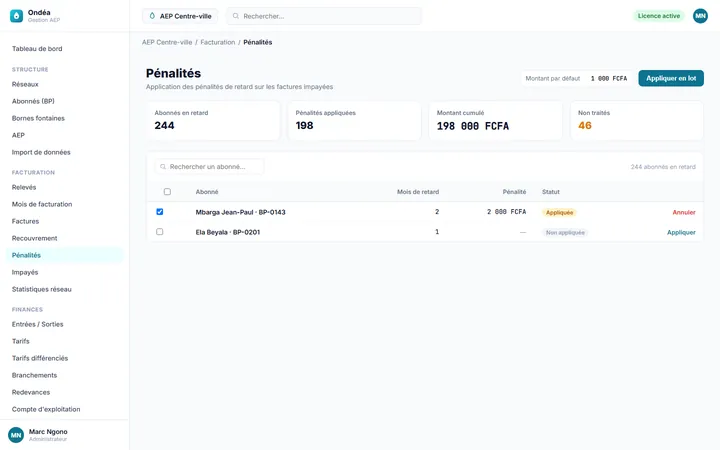720x450 pixels.
Task: Click the Marc Ngono name in sidebar footer
Action: click(48, 432)
